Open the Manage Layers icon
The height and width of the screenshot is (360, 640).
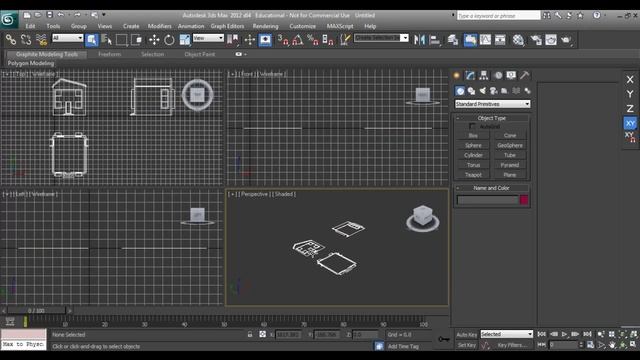(x=453, y=40)
